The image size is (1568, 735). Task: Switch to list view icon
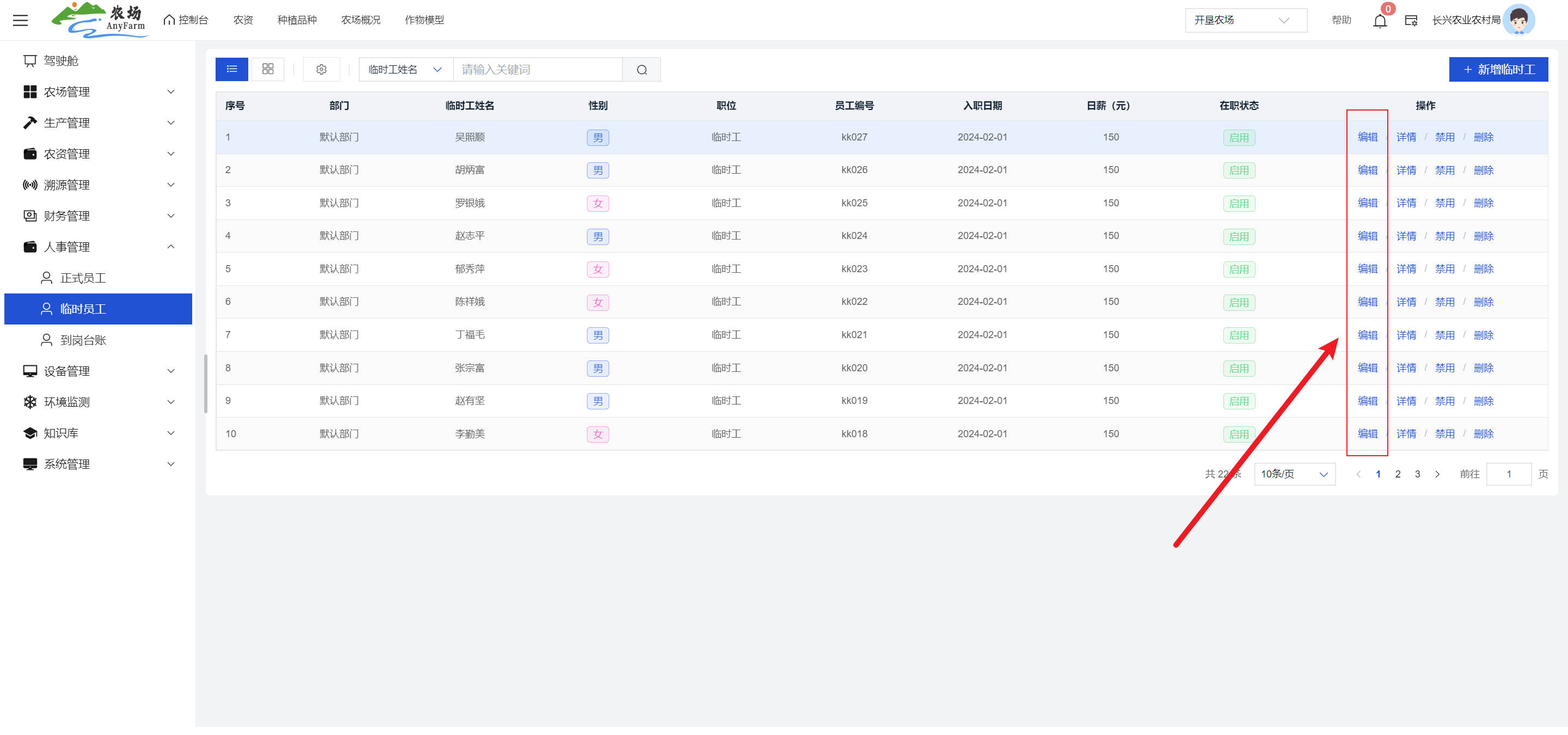232,69
